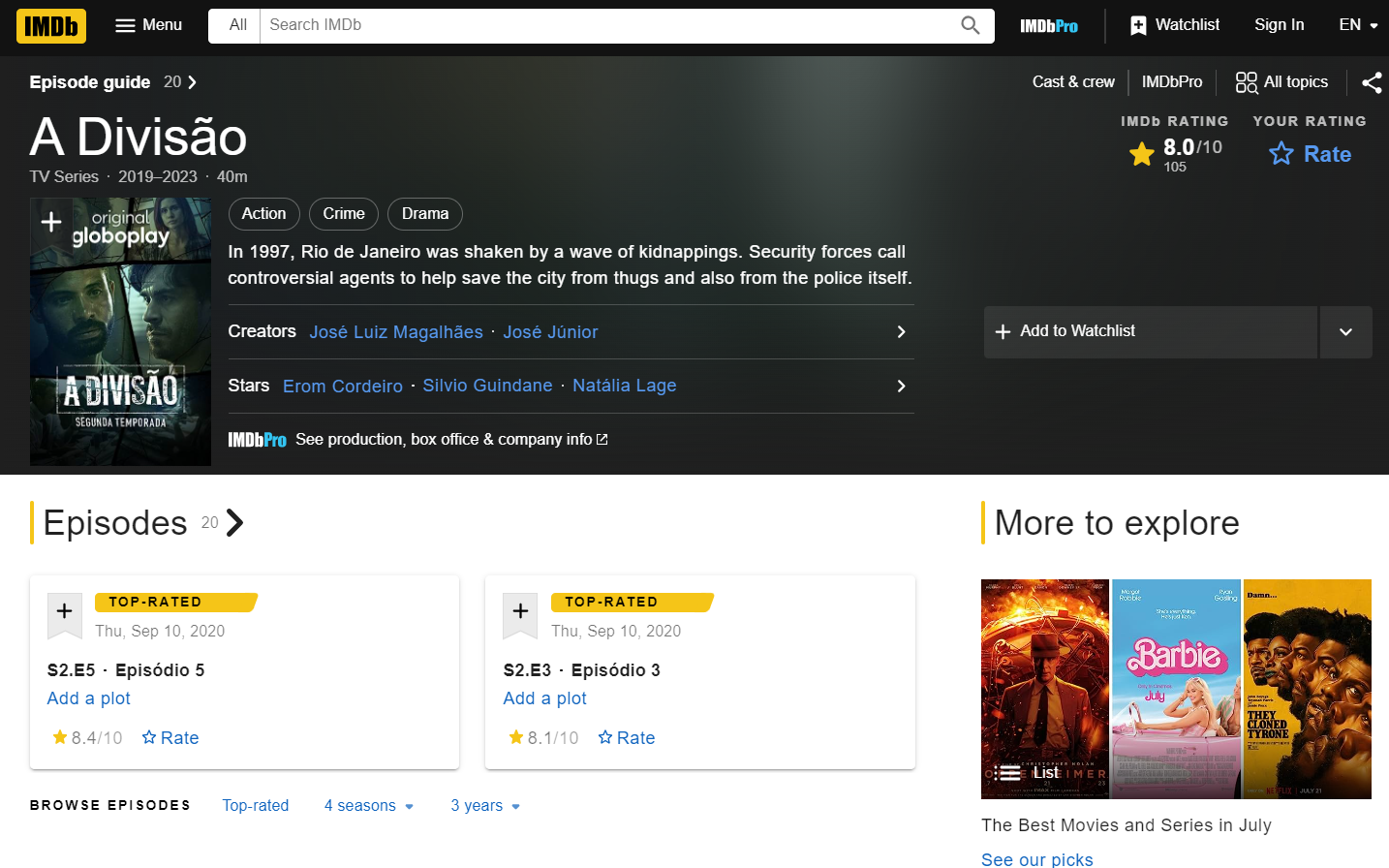Rate Episódio 5

[170, 738]
